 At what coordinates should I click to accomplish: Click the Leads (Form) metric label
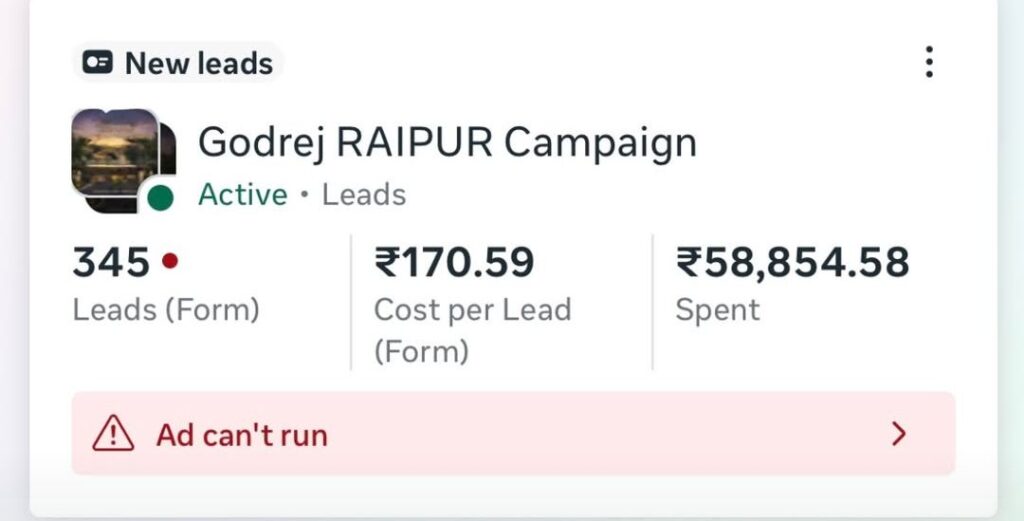click(x=166, y=310)
